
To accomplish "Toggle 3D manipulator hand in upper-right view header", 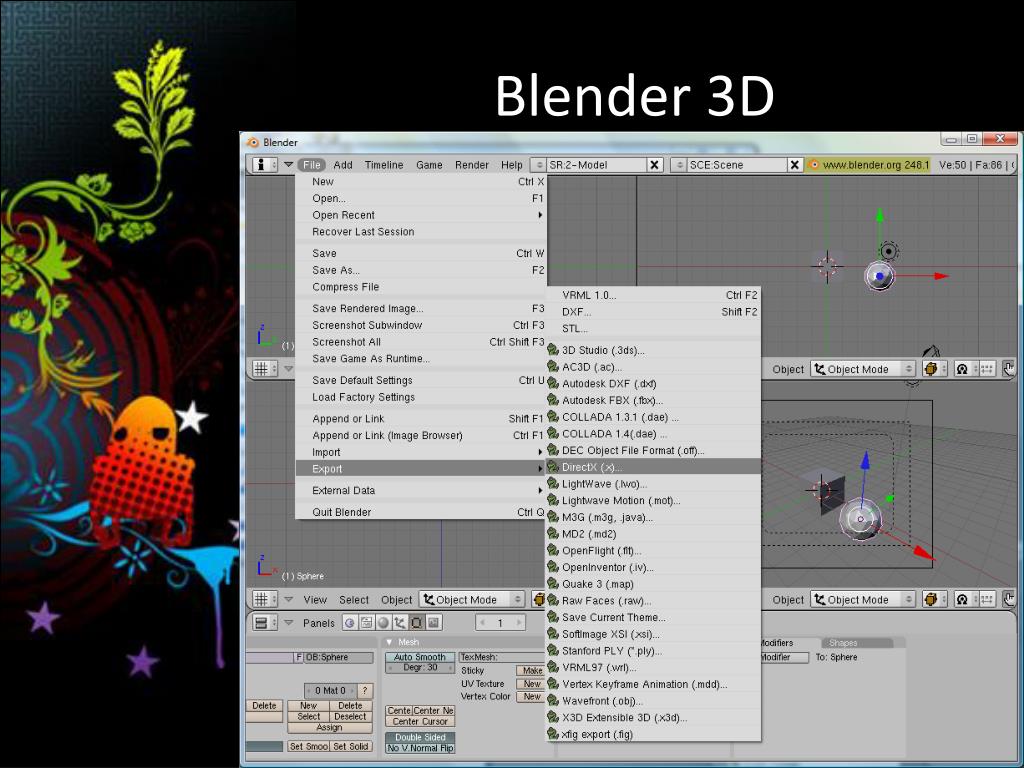I will coord(1010,369).
